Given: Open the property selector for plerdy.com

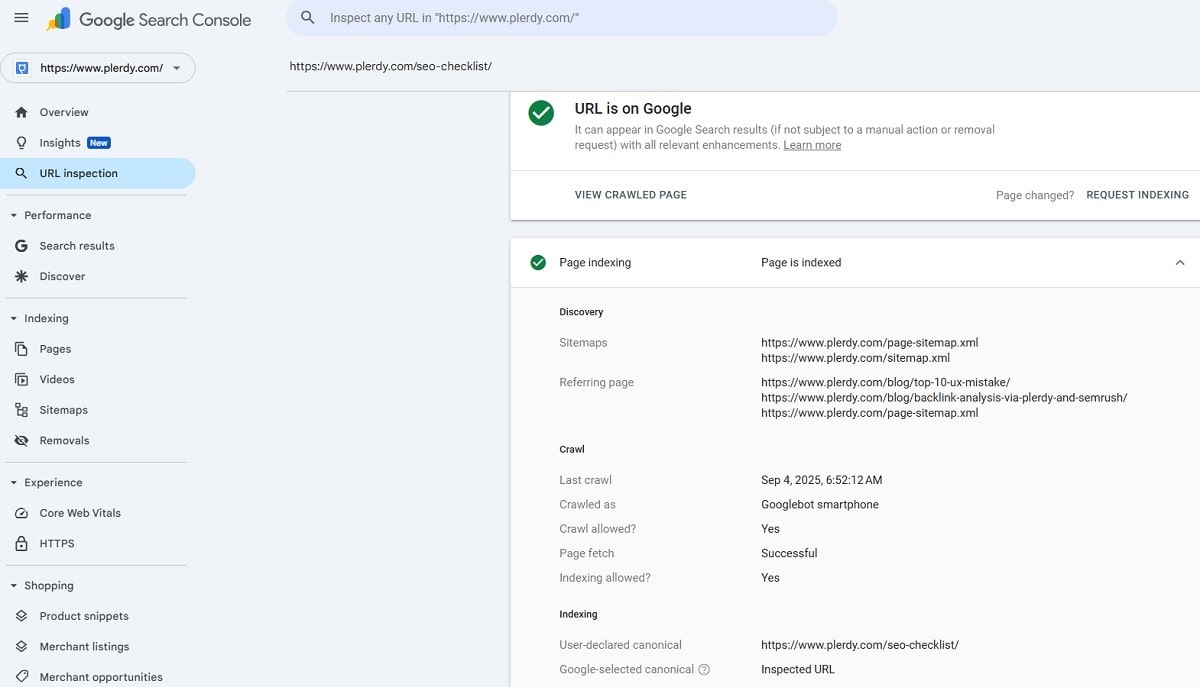Looking at the screenshot, I should click(x=98, y=67).
